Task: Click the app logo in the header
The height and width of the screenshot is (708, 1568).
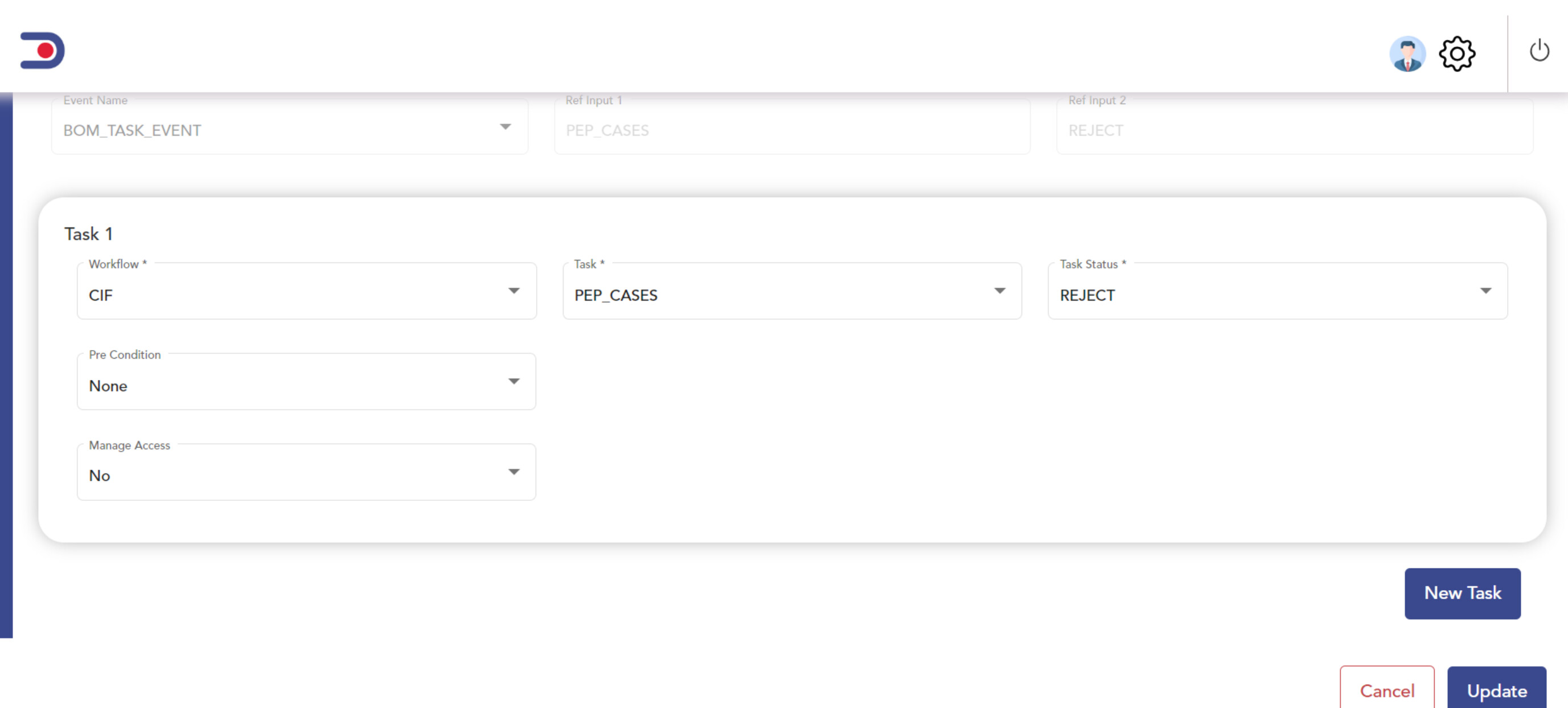Action: point(42,51)
